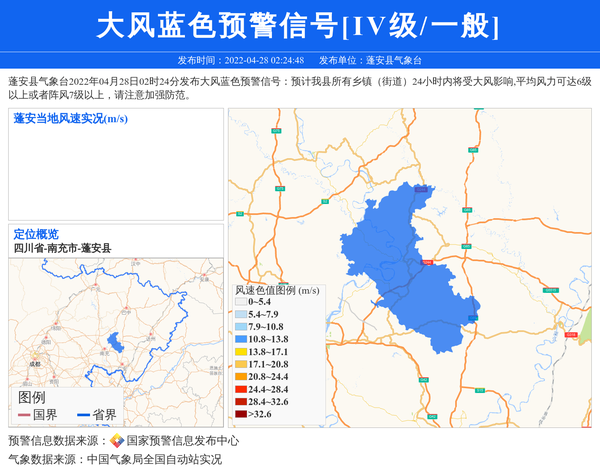Image resolution: width=600 pixels, height=471 pixels.
Task: Select the 10.8~13.8 blue legend swatch
Action: 240,339
